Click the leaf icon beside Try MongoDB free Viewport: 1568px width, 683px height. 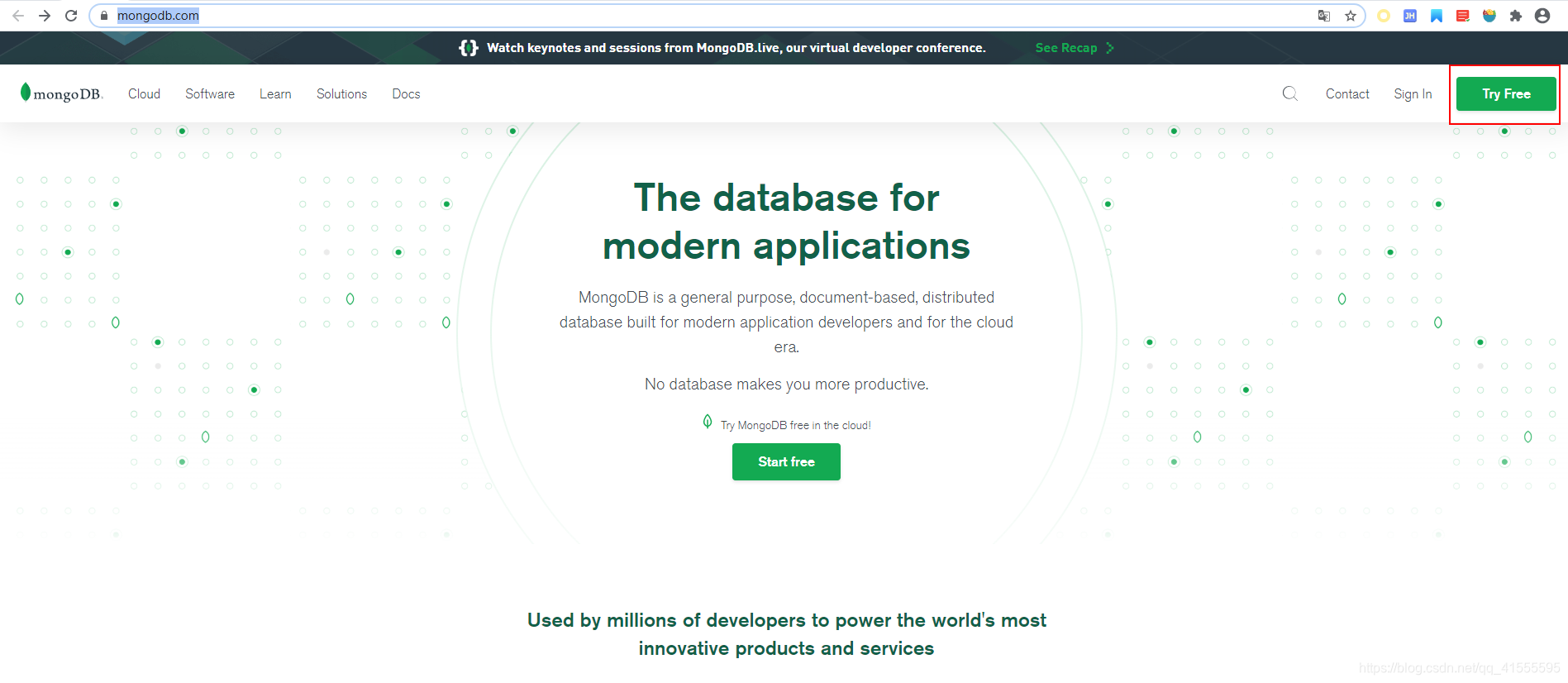coord(708,422)
